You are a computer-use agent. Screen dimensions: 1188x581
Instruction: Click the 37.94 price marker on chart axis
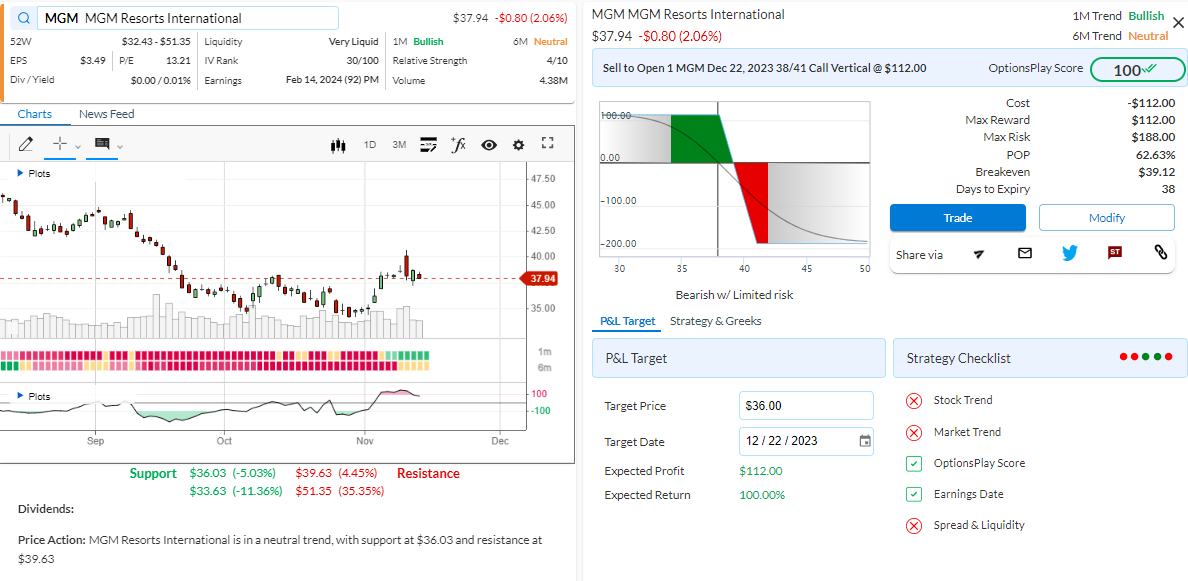click(540, 279)
